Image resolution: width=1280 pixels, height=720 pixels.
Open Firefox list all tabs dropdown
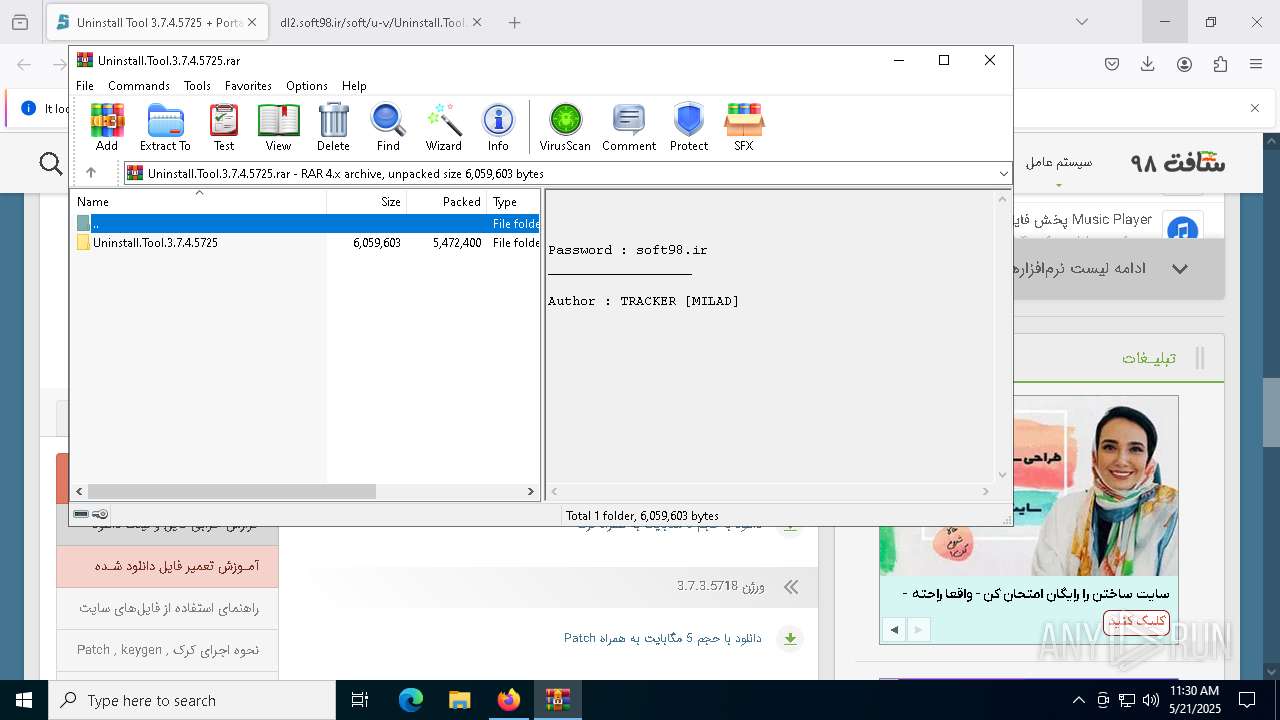(1082, 22)
